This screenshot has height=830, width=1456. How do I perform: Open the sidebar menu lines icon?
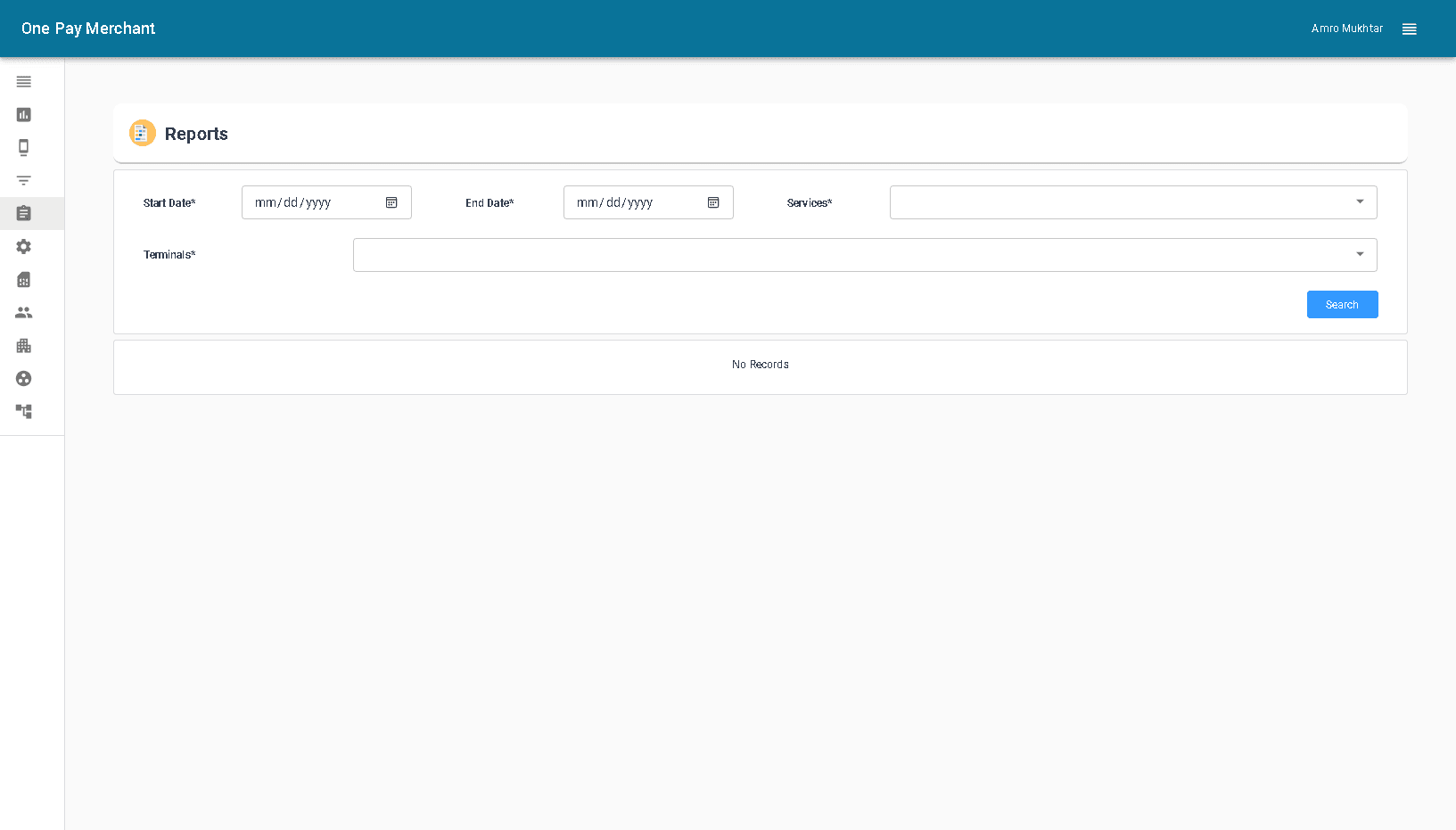[x=23, y=81]
